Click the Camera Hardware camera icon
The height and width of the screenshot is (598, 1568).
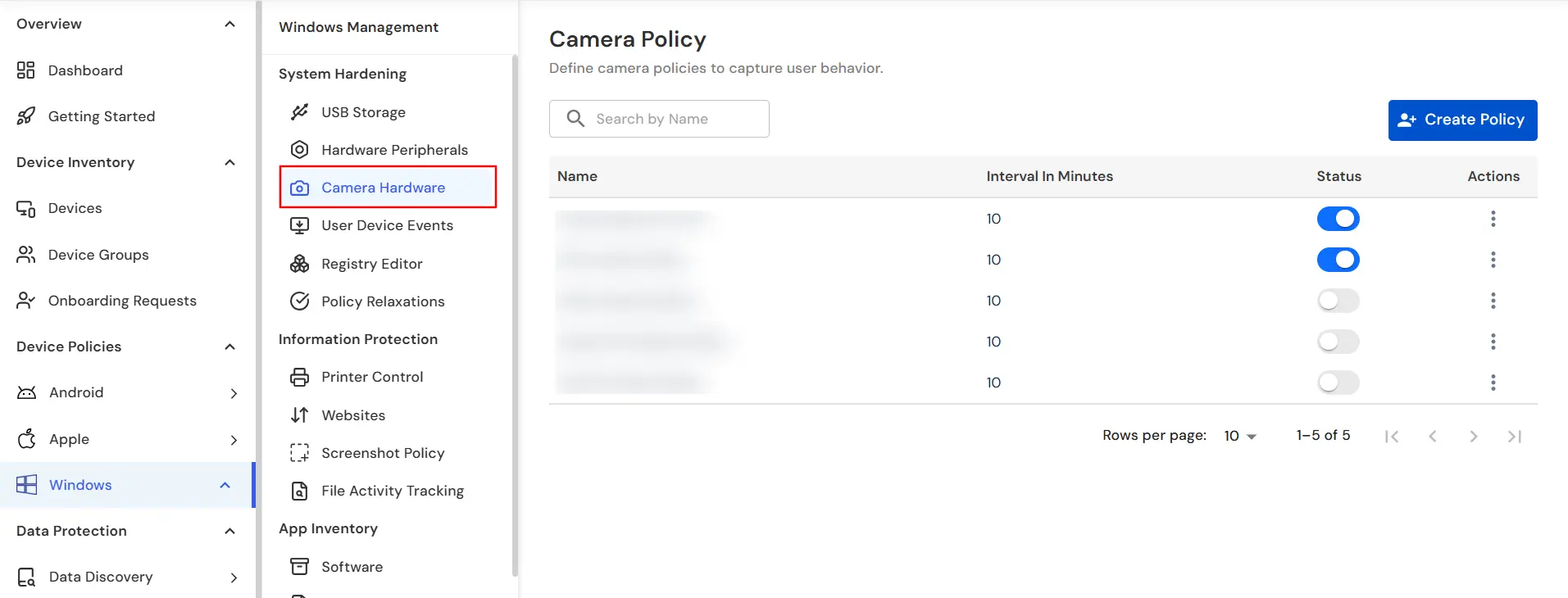[300, 188]
